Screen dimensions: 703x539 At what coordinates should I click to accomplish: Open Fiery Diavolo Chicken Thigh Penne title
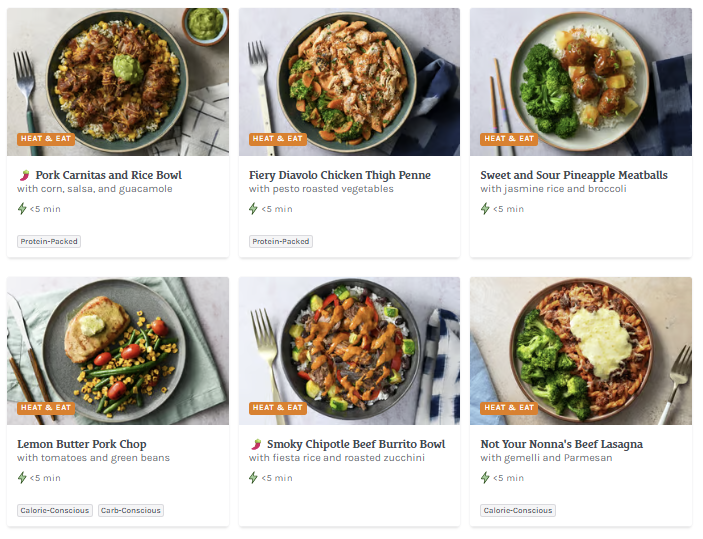[340, 175]
